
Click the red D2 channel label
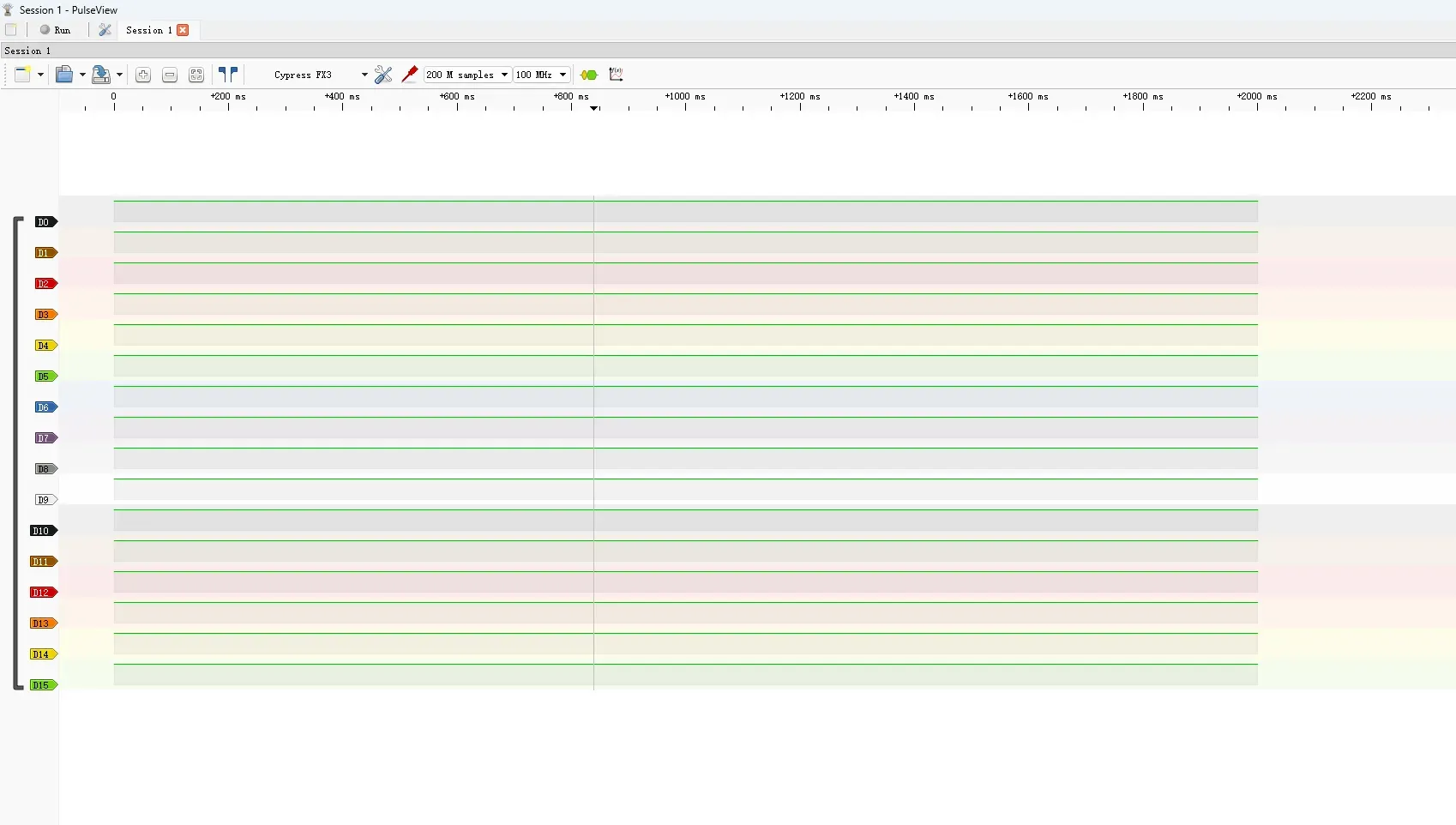45,284
